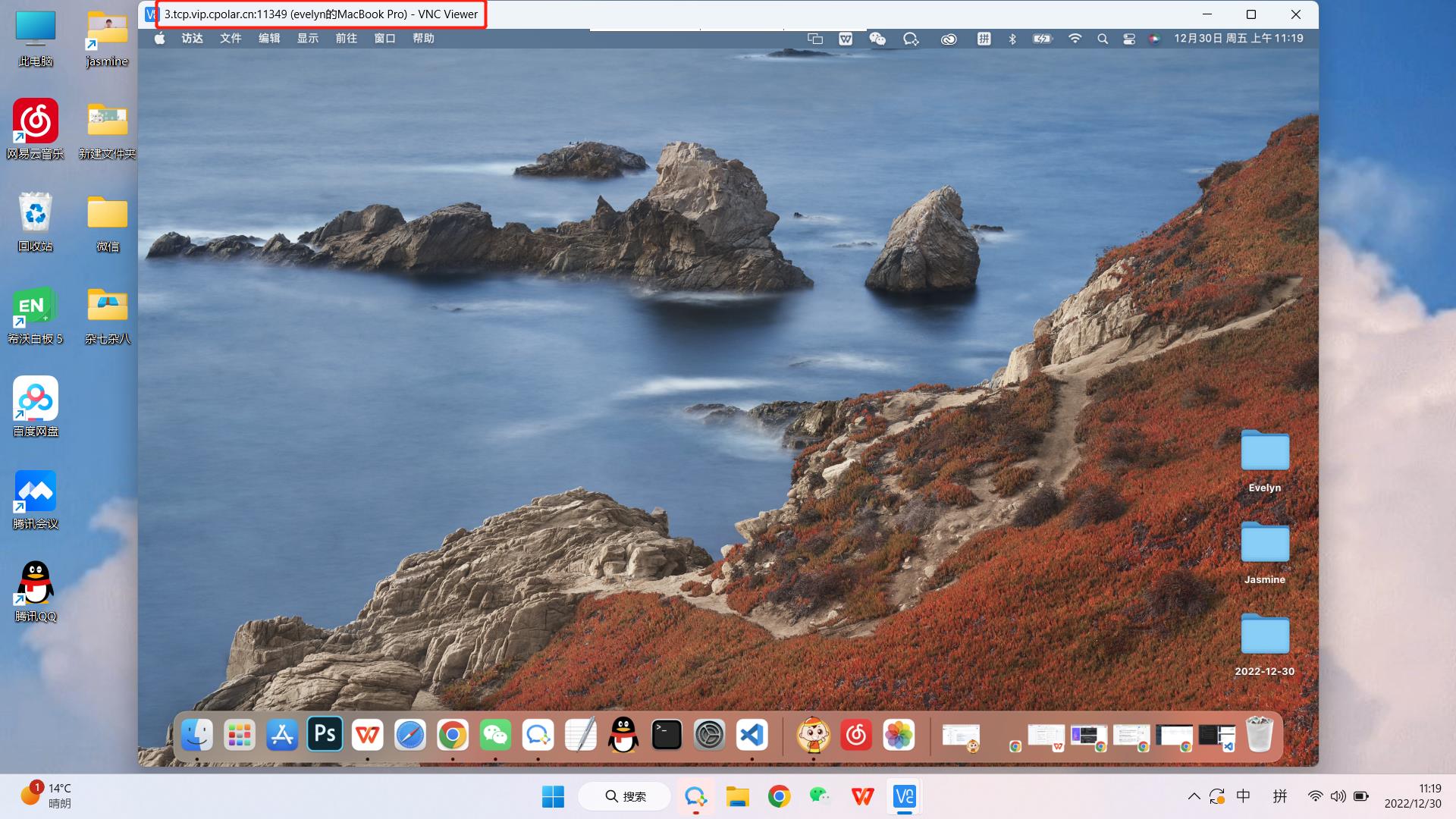This screenshot has height=819, width=1456.
Task: Open the App Store dock icon
Action: tap(282, 734)
